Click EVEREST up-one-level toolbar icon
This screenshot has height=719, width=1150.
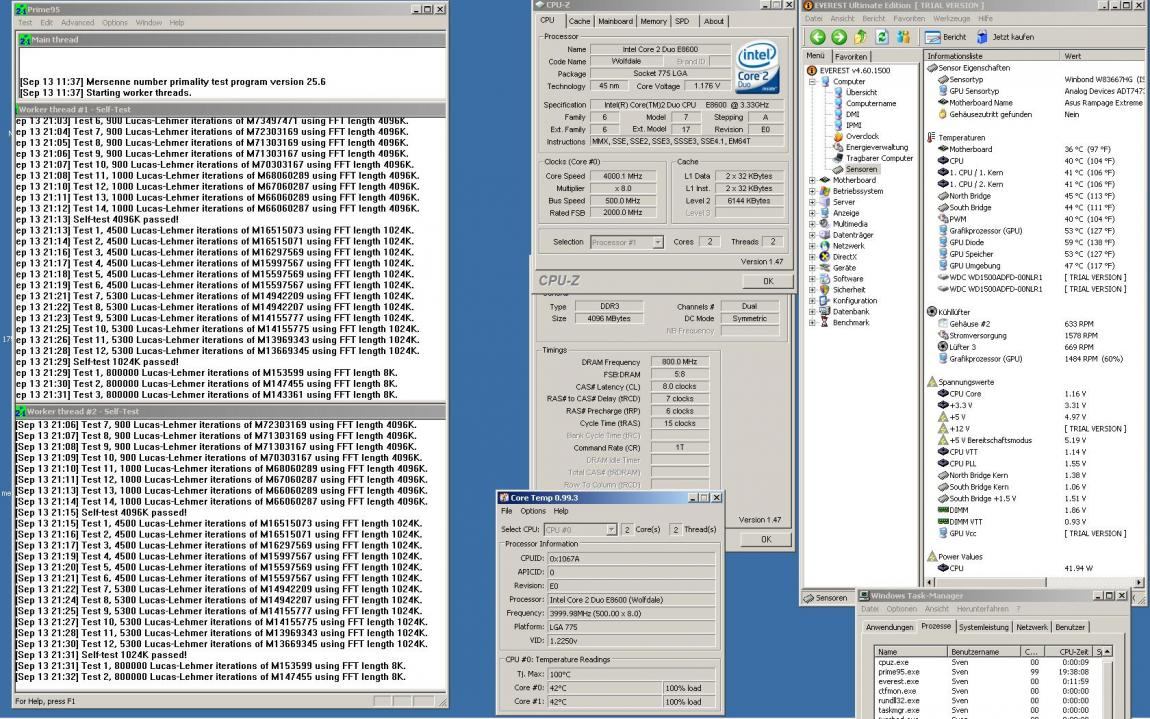pyautogui.click(x=860, y=37)
